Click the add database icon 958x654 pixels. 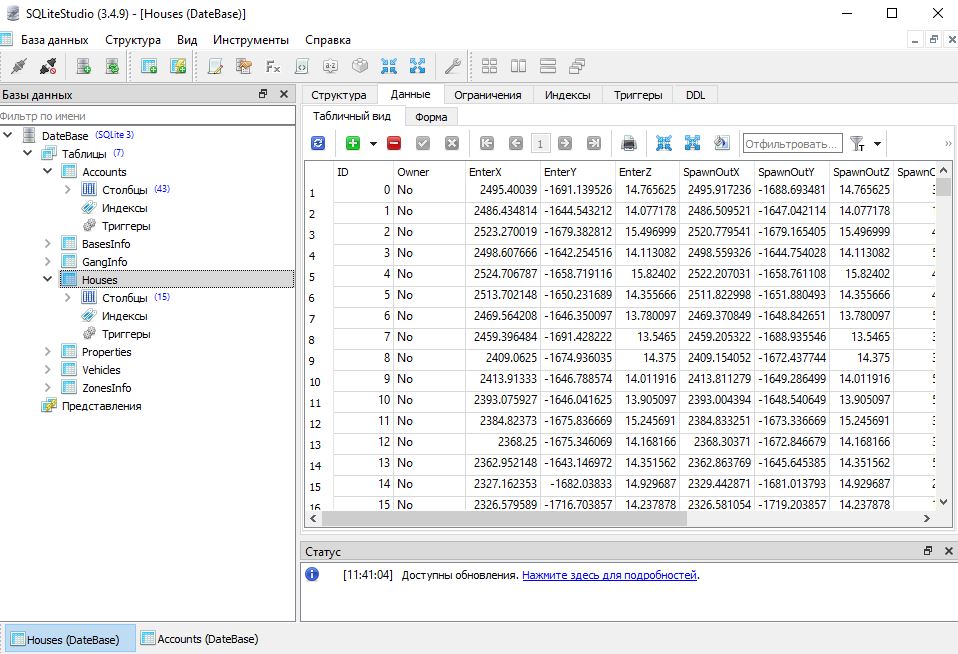84,66
